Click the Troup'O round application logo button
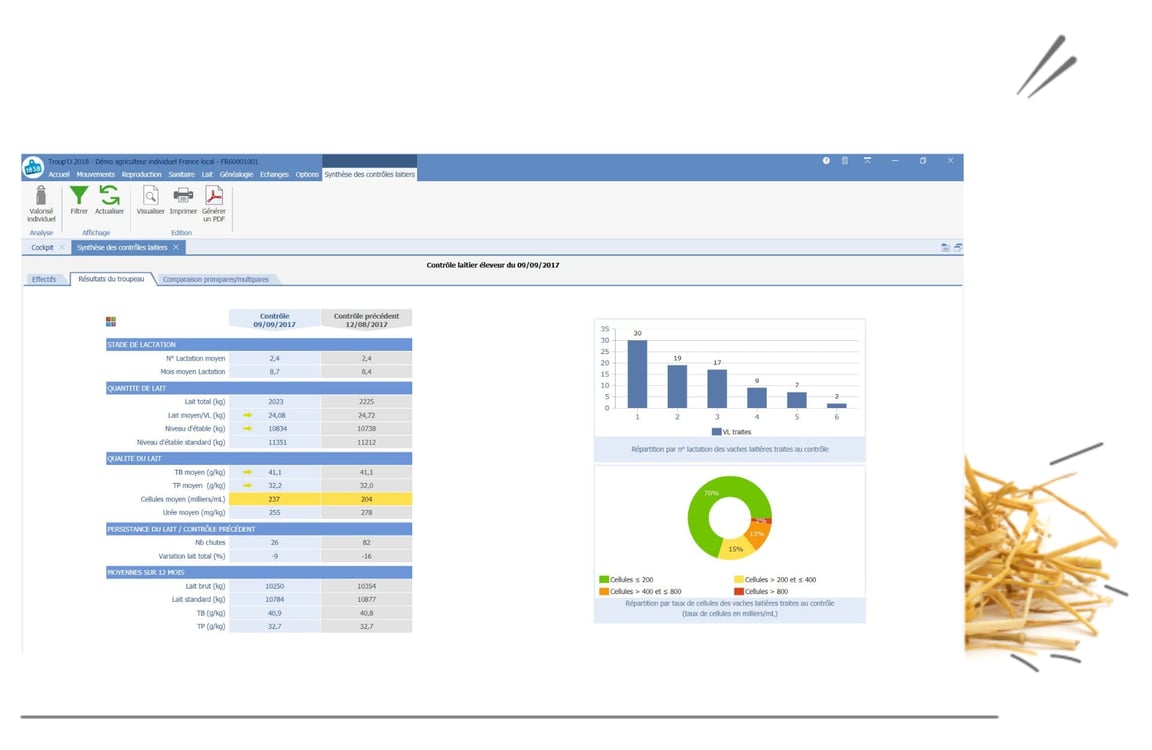1152x750 pixels. (33, 168)
